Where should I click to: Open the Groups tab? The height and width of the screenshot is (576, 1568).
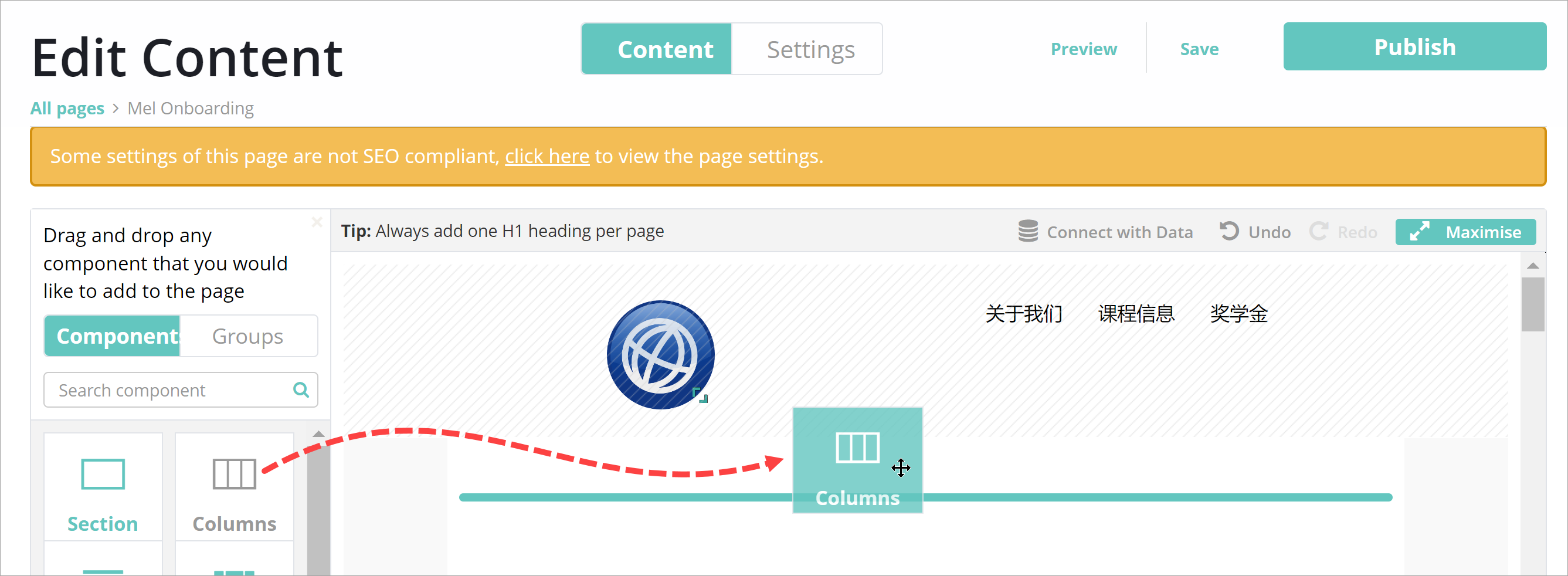tap(247, 336)
